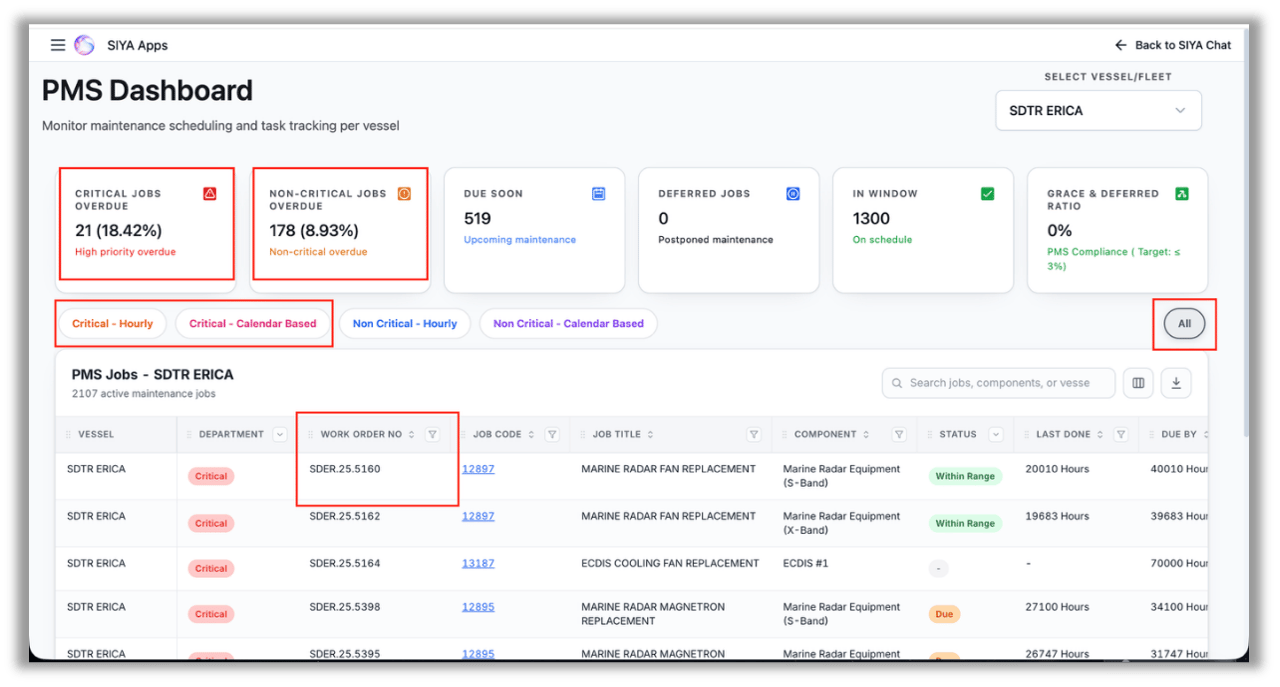Click the Last Done filter icon
1280x687 pixels.
pos(1121,434)
